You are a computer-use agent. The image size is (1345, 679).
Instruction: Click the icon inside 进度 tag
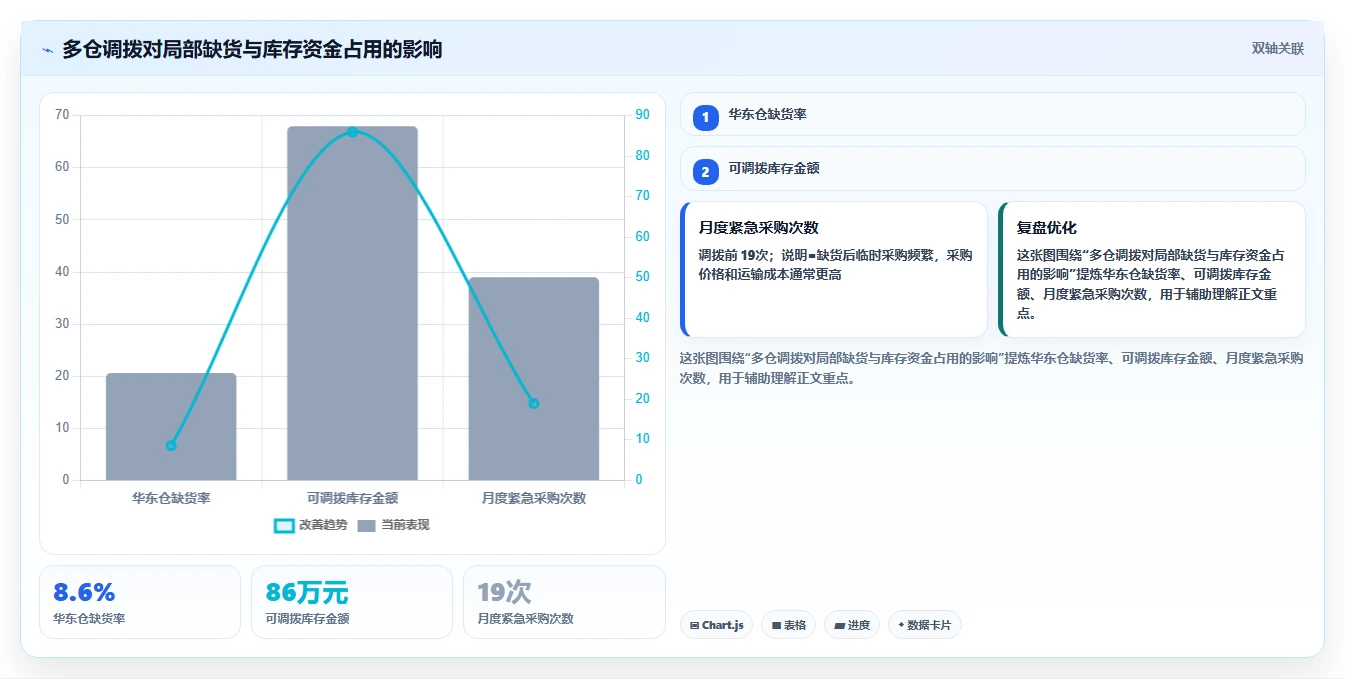[839, 625]
